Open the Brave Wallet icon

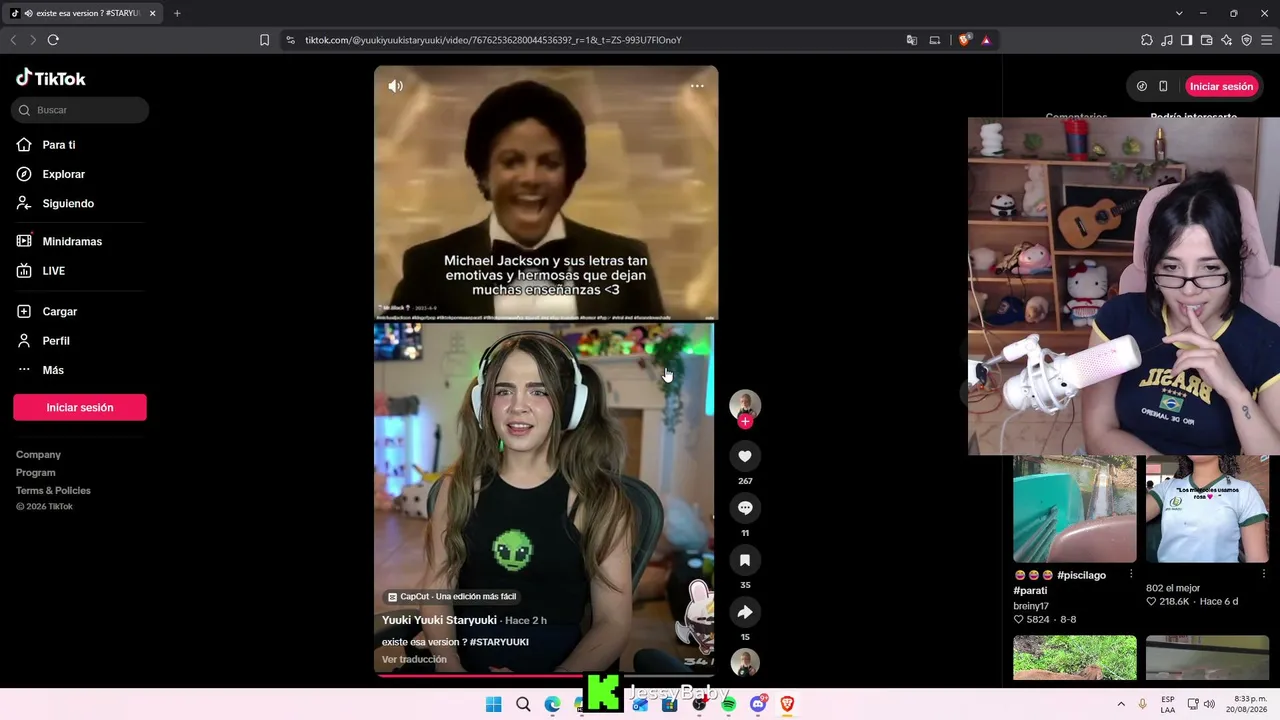pos(1206,40)
